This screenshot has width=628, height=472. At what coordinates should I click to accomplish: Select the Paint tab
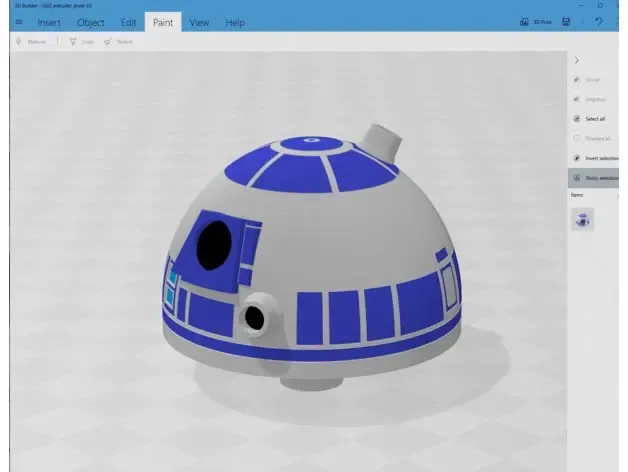point(163,22)
